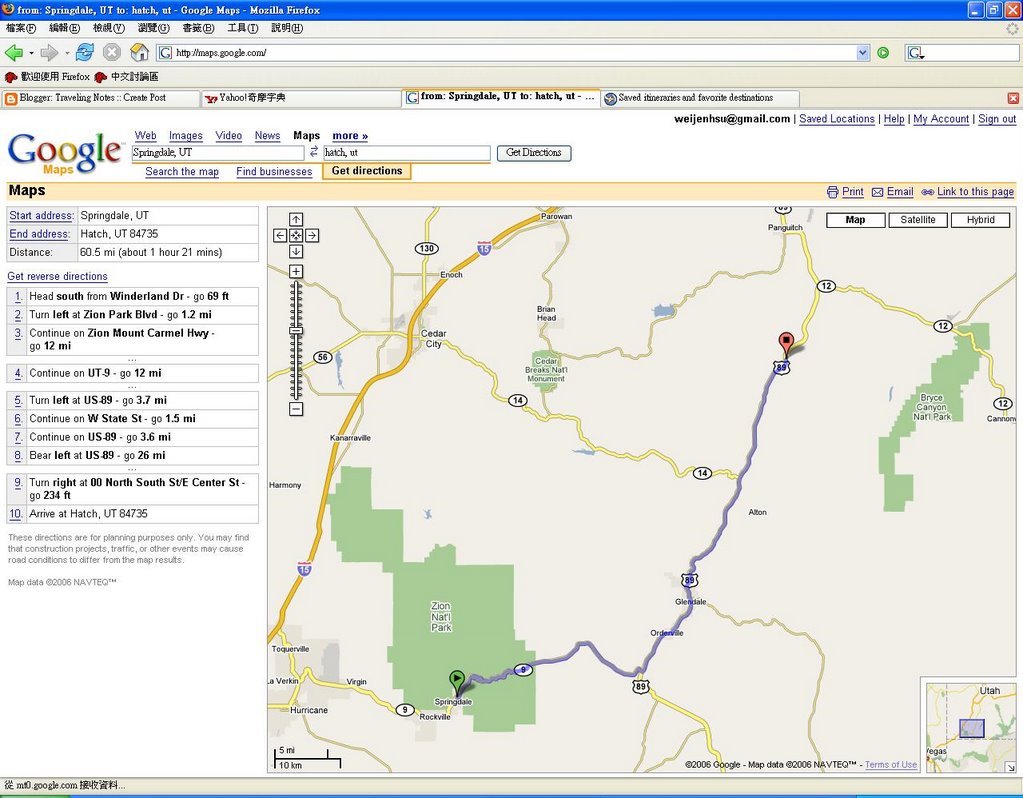
Task: Open Saved Locations link
Action: (x=837, y=119)
